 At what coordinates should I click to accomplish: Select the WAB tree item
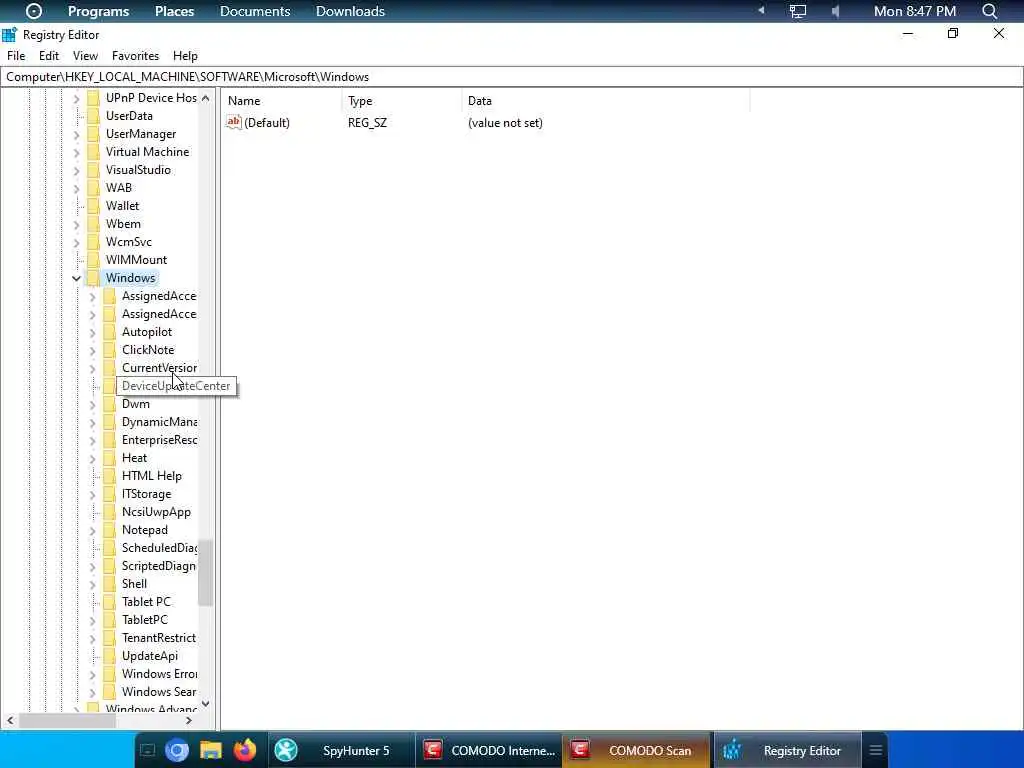tap(119, 188)
